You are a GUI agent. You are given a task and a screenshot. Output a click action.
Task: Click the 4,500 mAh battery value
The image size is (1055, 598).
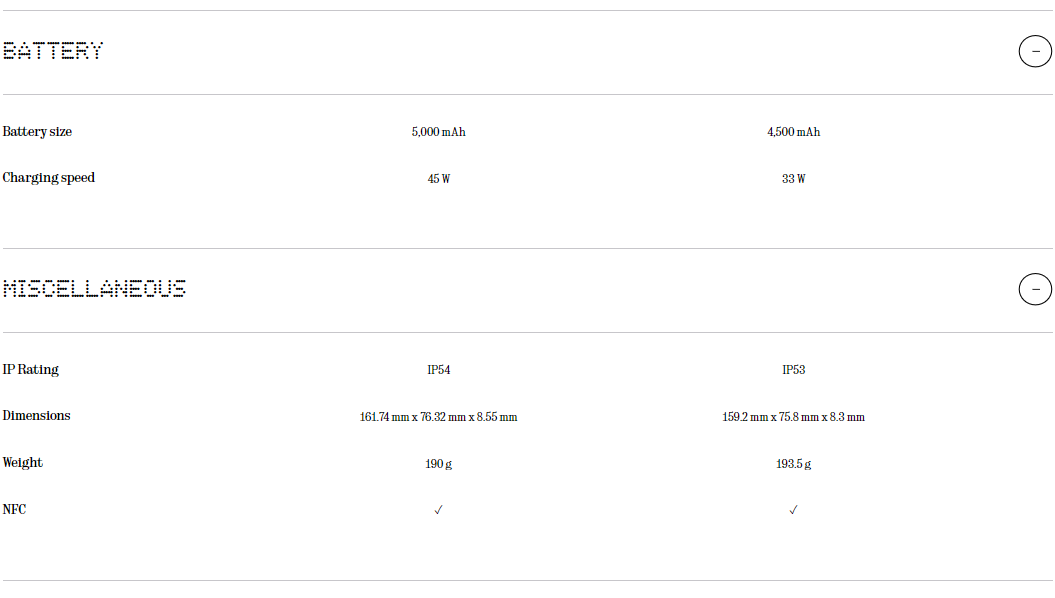click(x=793, y=133)
